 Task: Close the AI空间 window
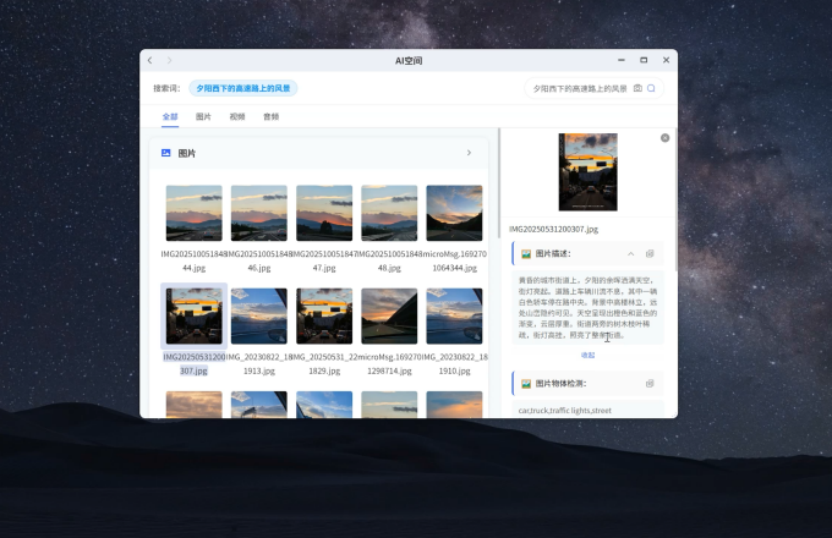[x=666, y=60]
